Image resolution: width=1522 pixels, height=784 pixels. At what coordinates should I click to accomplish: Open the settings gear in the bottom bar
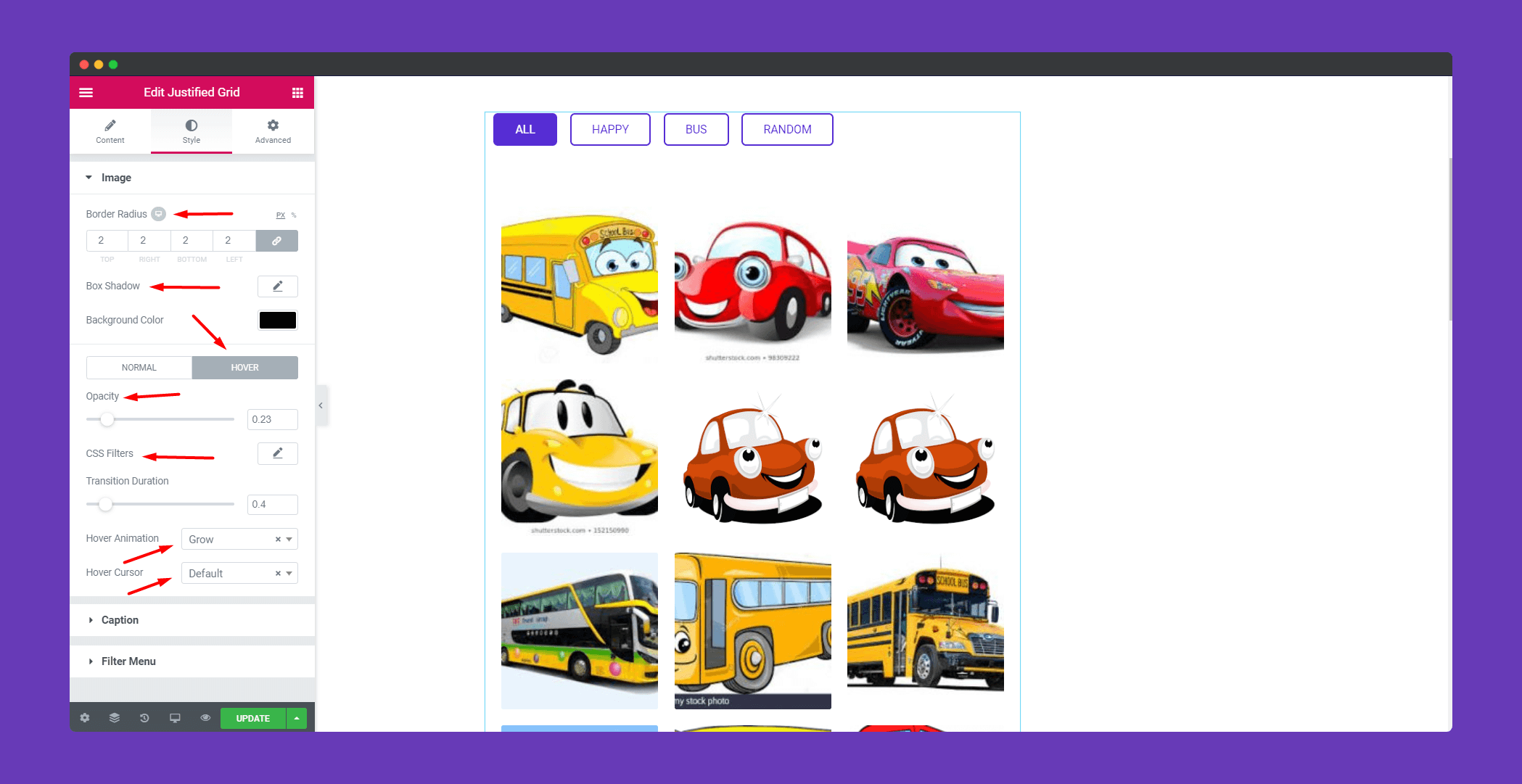click(x=85, y=718)
